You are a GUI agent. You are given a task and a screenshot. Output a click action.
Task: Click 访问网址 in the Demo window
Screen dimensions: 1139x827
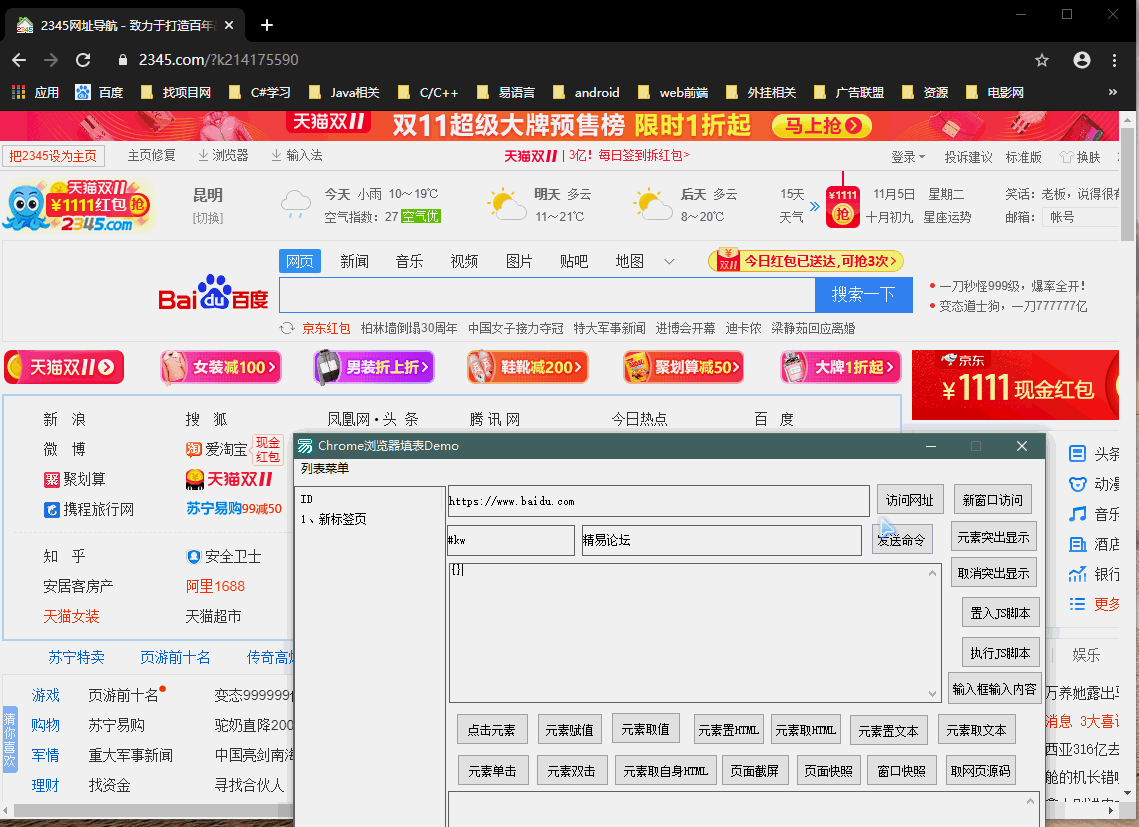click(x=909, y=500)
